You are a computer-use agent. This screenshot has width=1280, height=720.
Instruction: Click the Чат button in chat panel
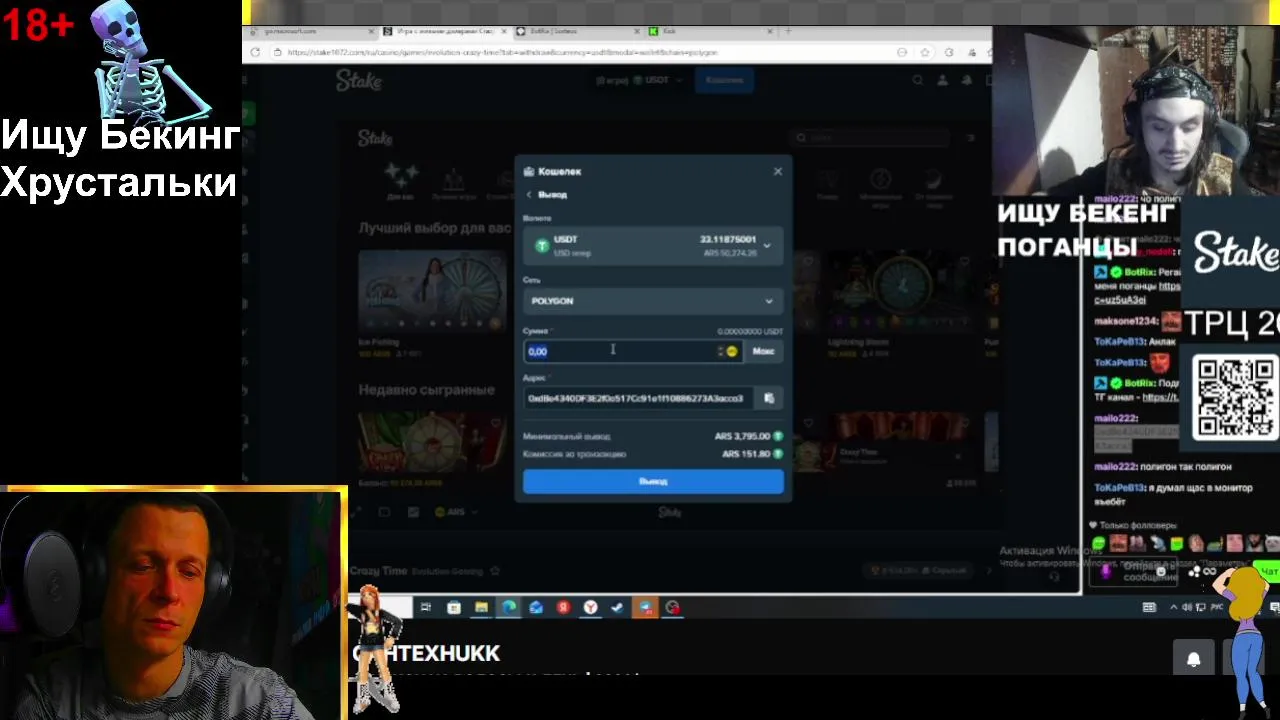[1269, 572]
